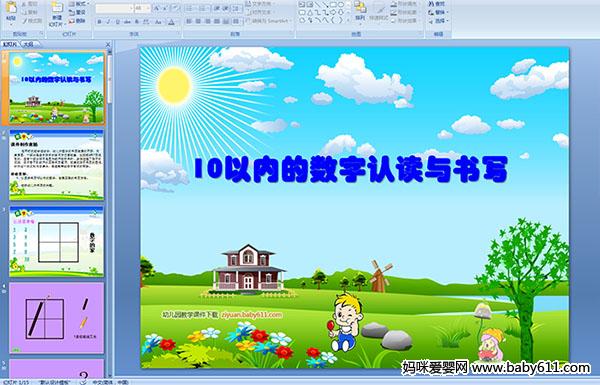
Task: Open the Numbering list dropdown
Action: pyautogui.click(x=204, y=8)
